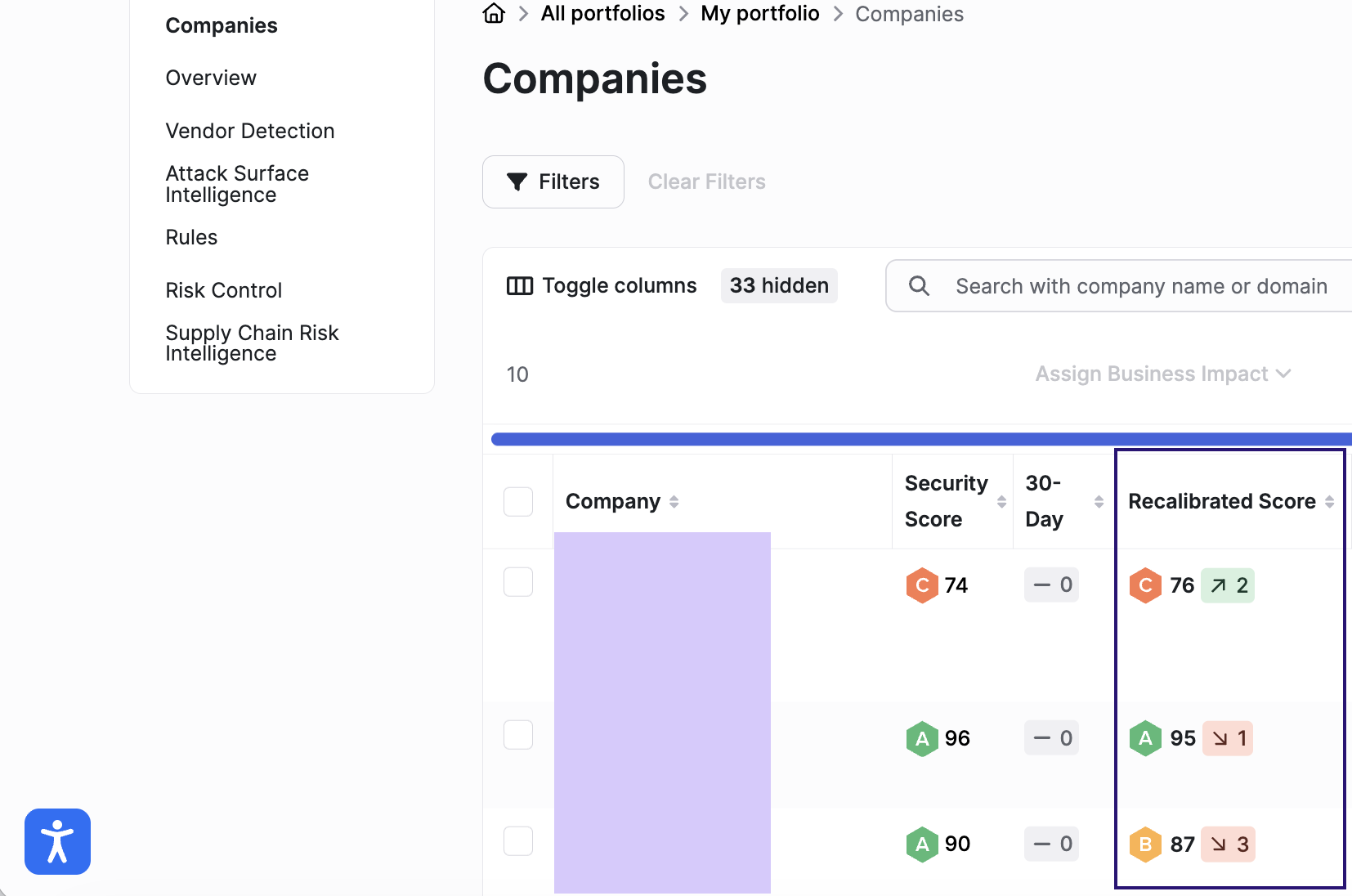1352x896 pixels.
Task: Open the accessibility widget icon
Action: [57, 841]
